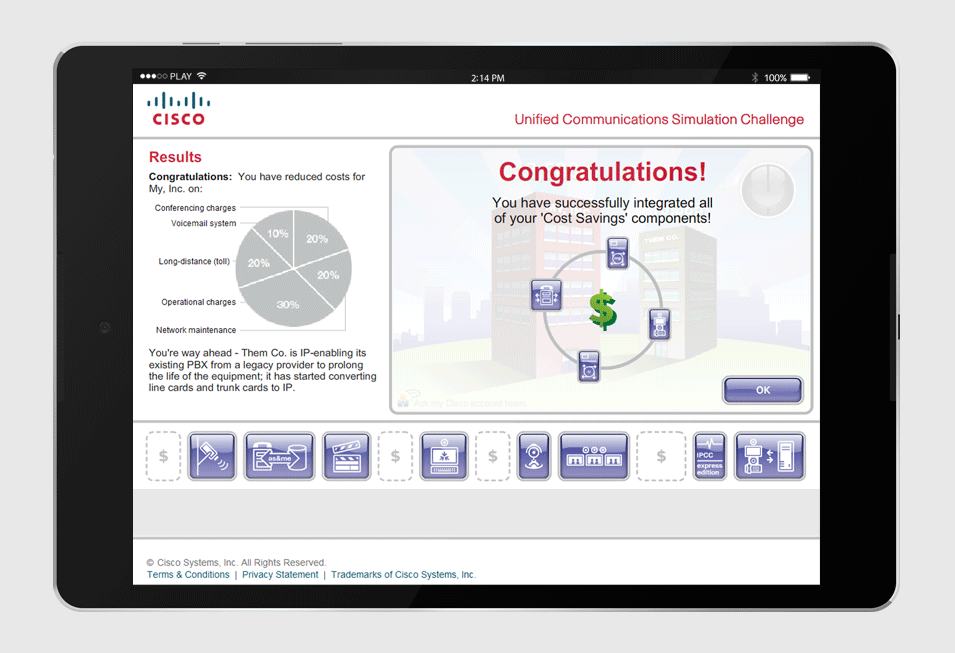
Task: Click the component icon at the top of circle
Action: tap(617, 253)
